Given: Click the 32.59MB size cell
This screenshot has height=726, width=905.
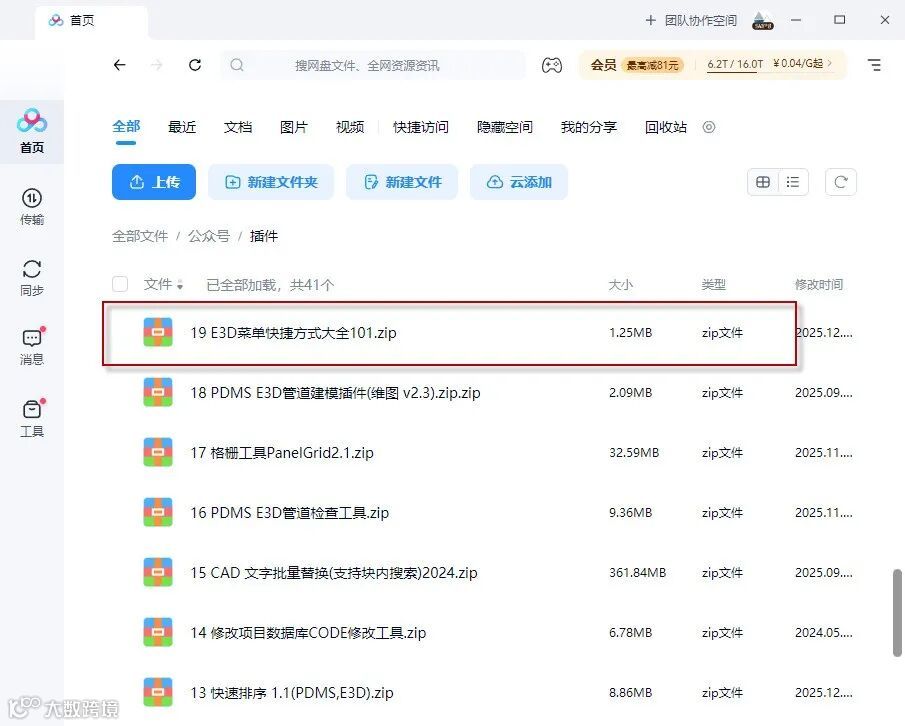Looking at the screenshot, I should [x=634, y=453].
